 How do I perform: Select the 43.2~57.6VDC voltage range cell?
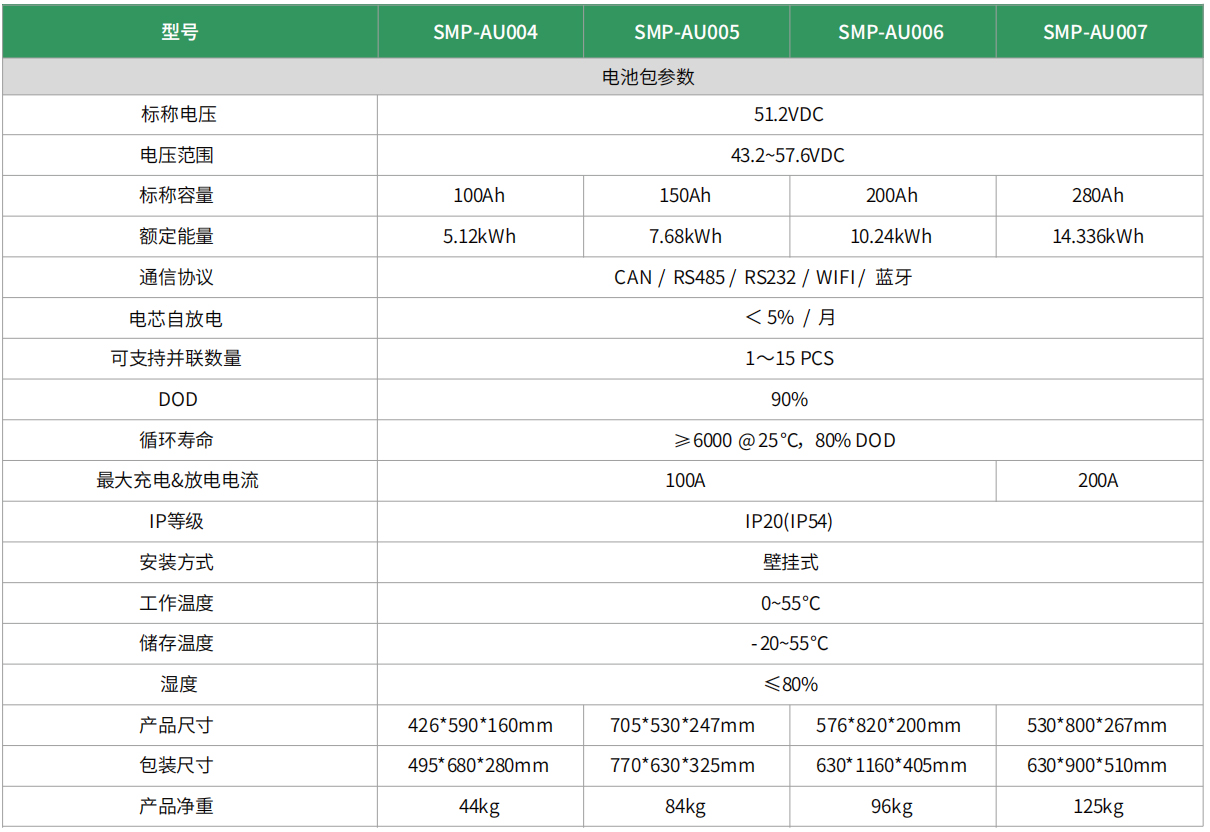pyautogui.click(x=788, y=155)
